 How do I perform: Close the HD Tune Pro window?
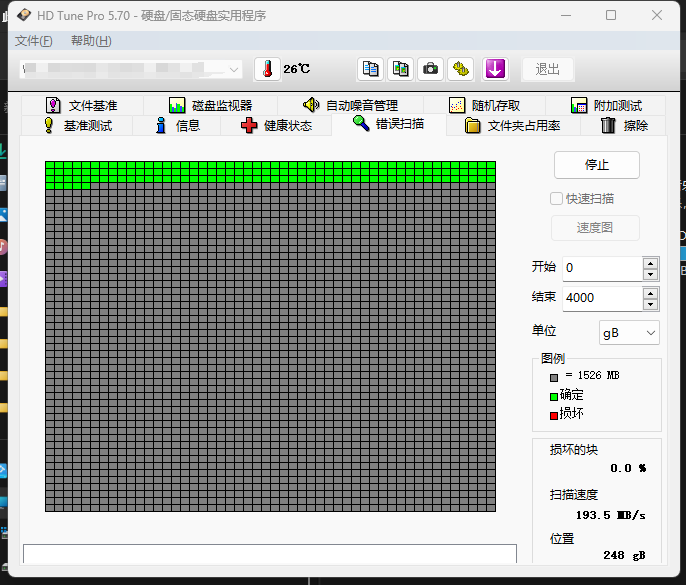(657, 15)
